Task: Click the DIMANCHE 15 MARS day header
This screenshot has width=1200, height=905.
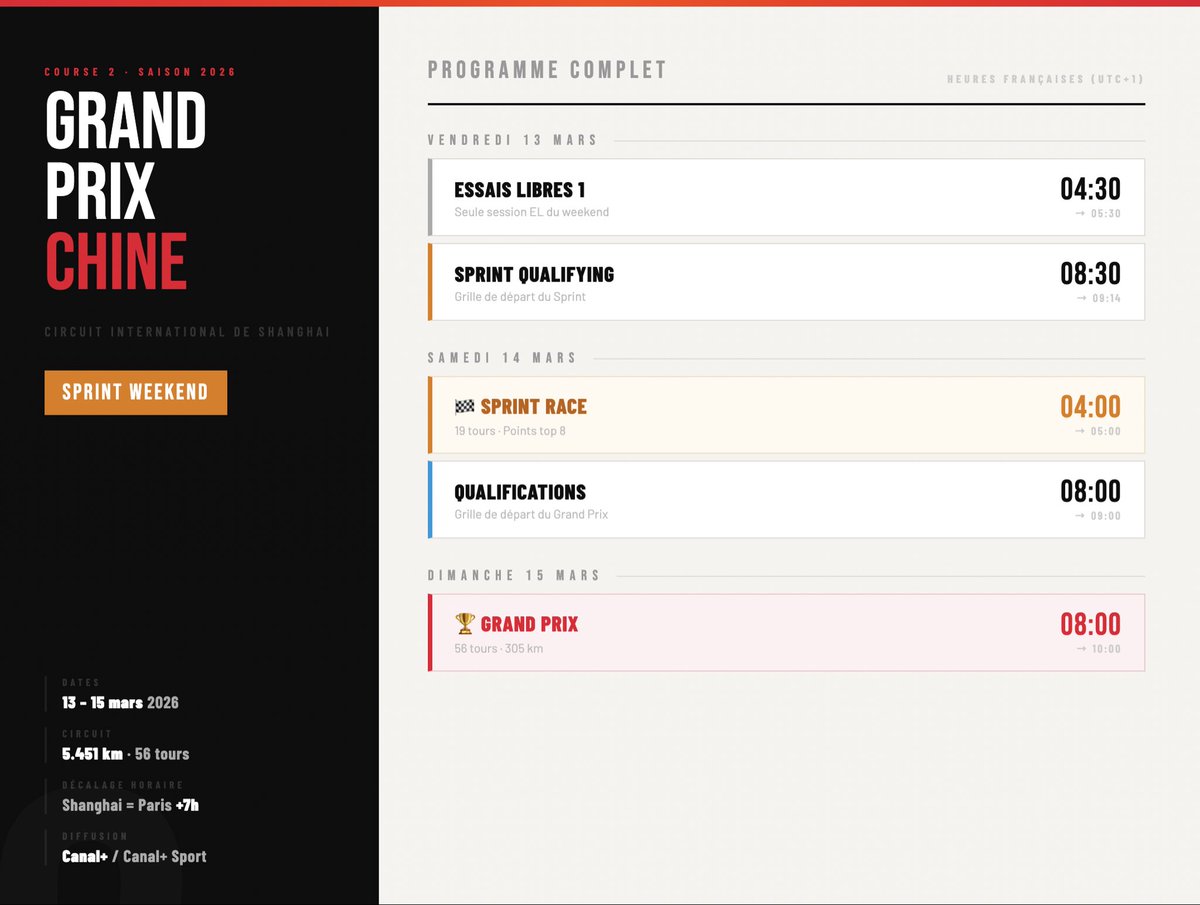Action: (x=513, y=575)
